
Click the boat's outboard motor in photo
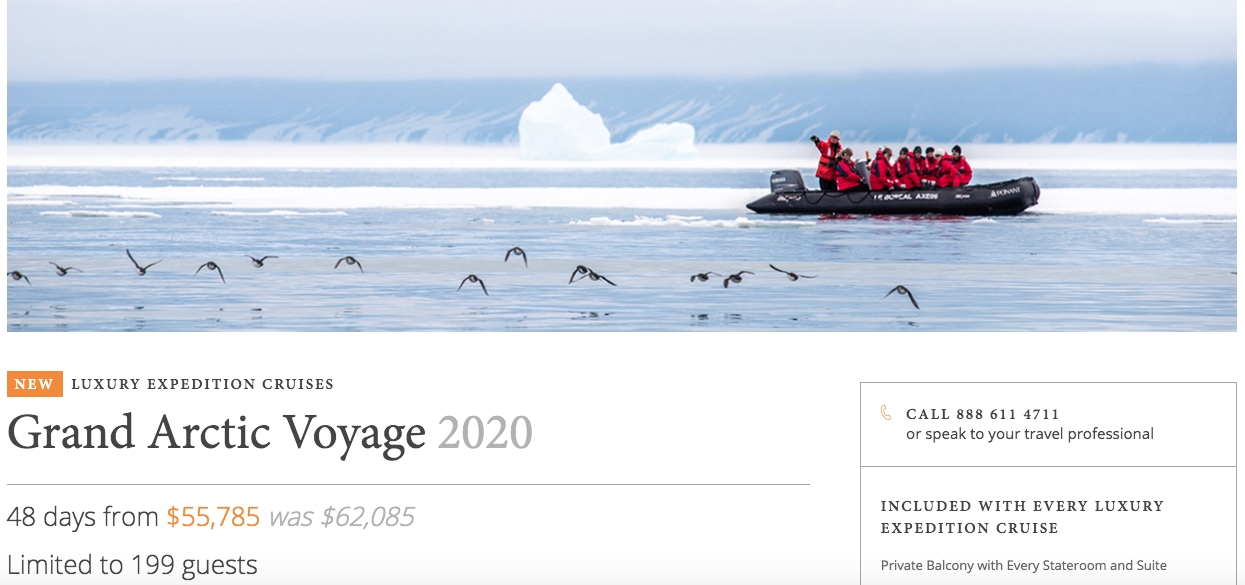coord(787,182)
